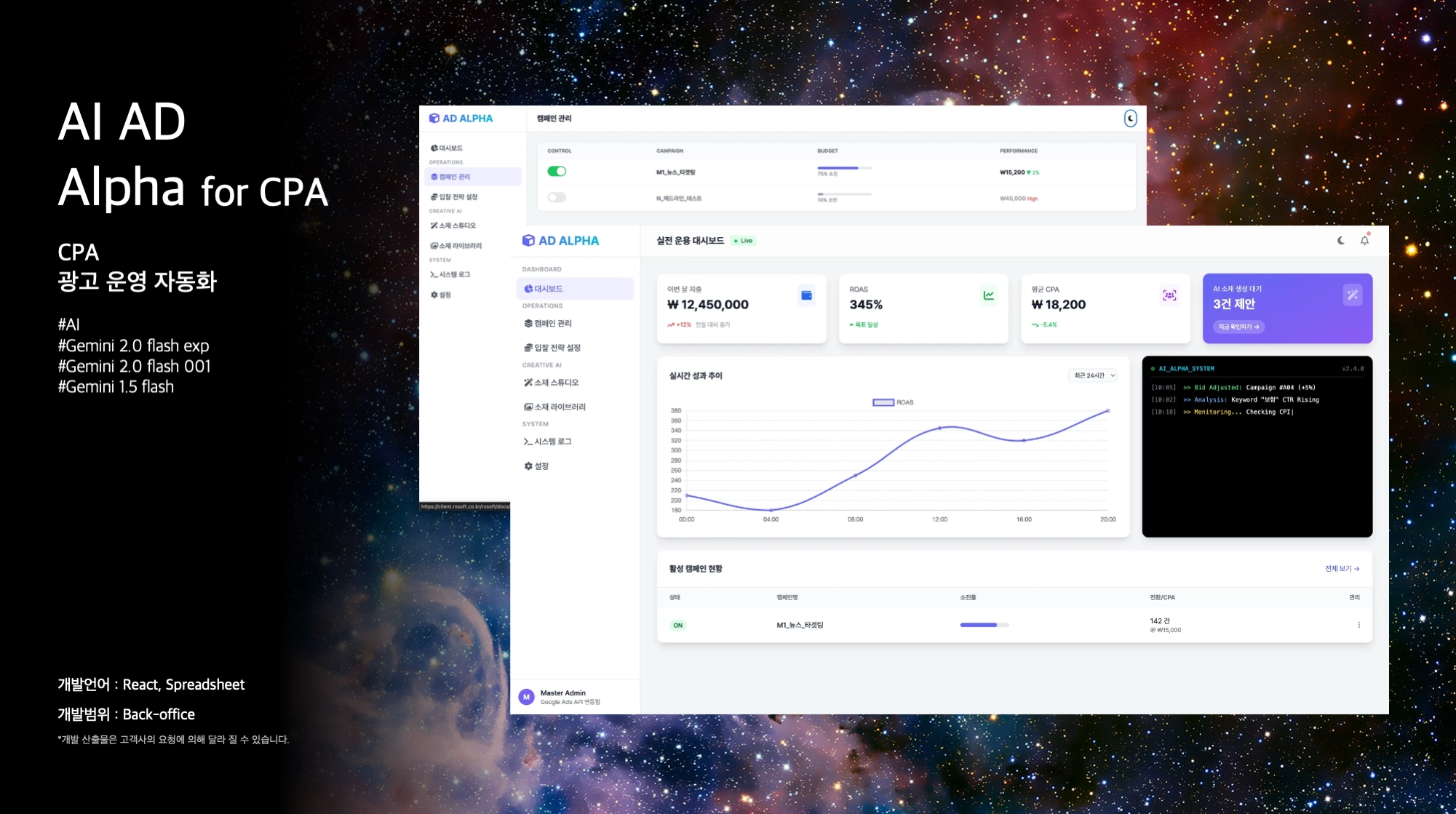
Task: Click the ON status badge in active campaigns
Action: 677,626
